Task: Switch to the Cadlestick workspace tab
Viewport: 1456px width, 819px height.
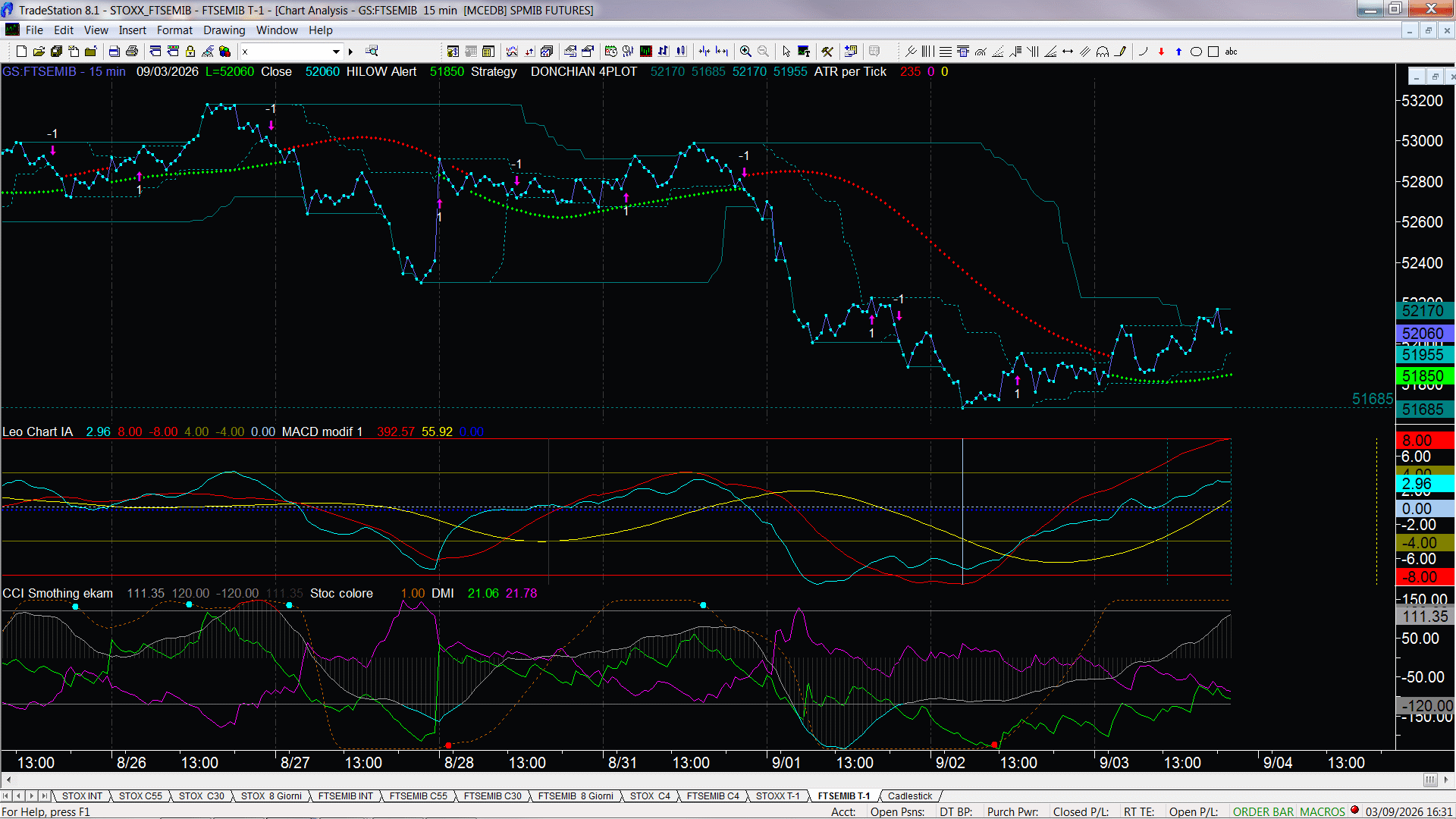Action: 909,795
